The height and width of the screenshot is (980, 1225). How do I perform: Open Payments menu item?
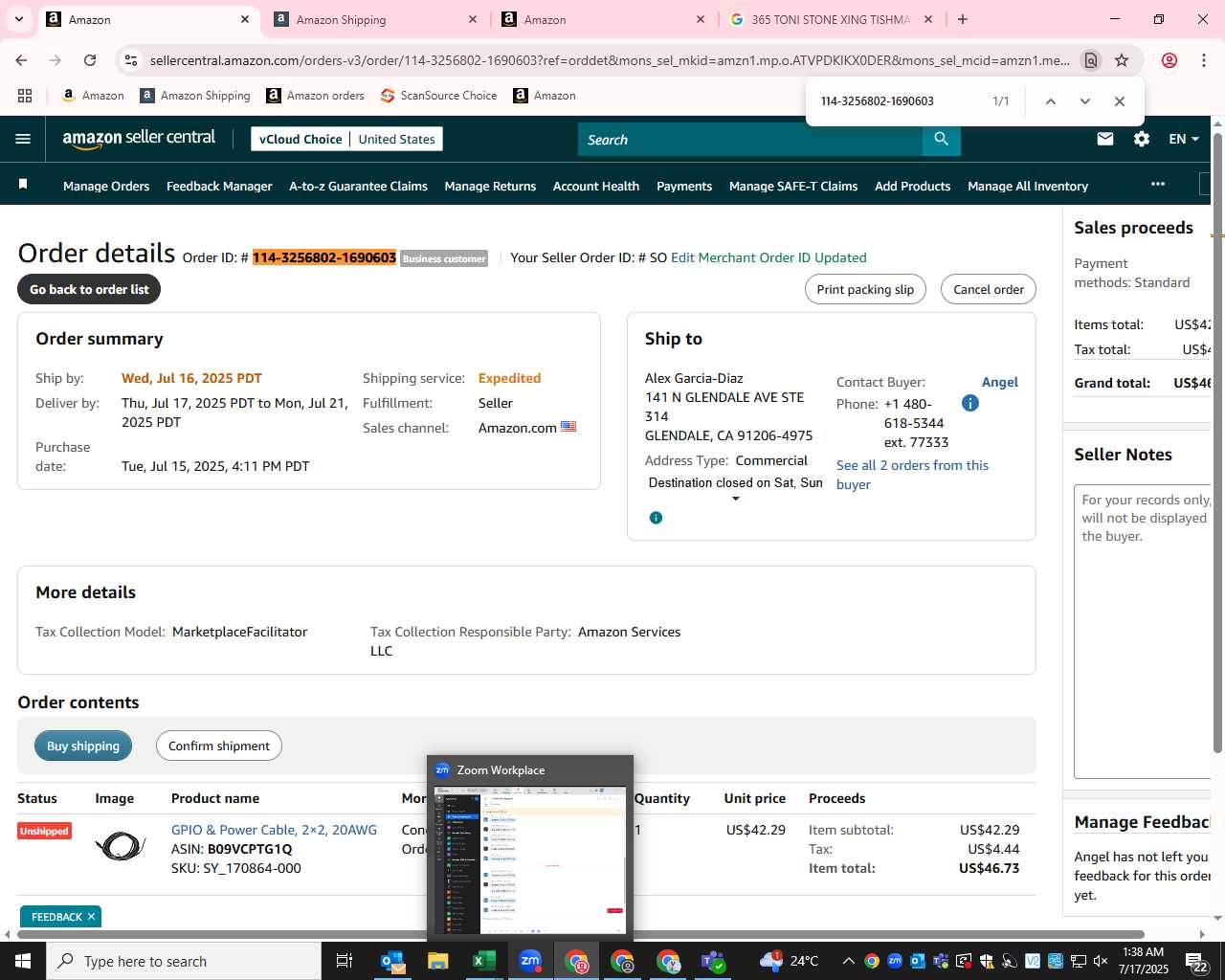684,186
